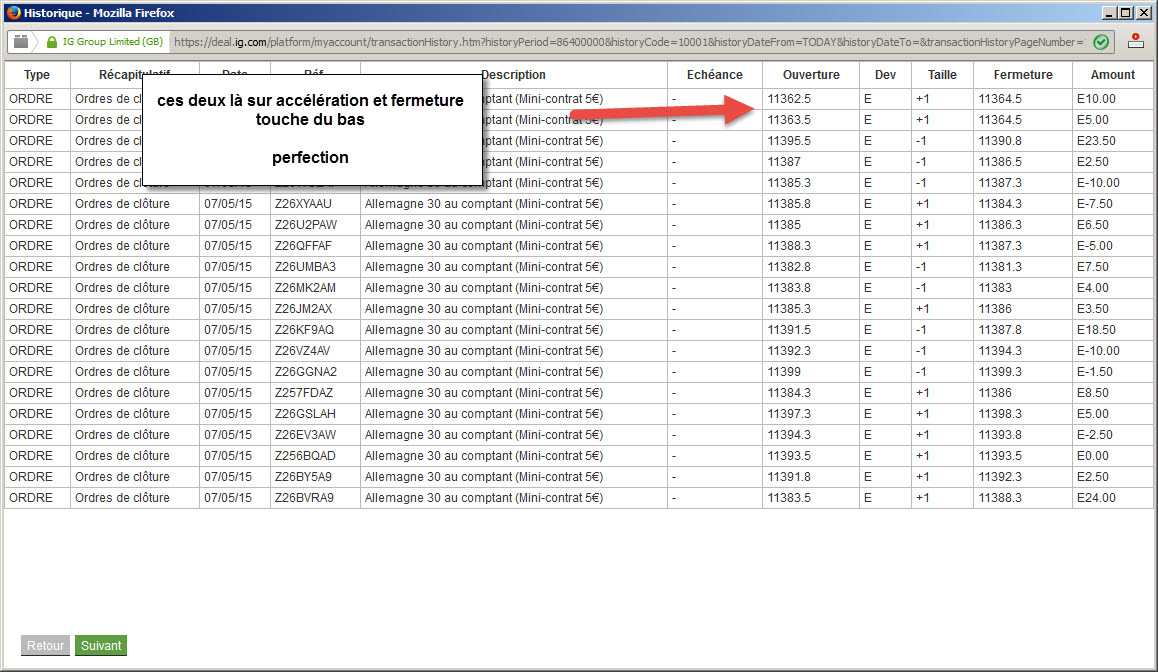Click opening price 11362.5
The height and width of the screenshot is (672, 1158).
point(789,99)
